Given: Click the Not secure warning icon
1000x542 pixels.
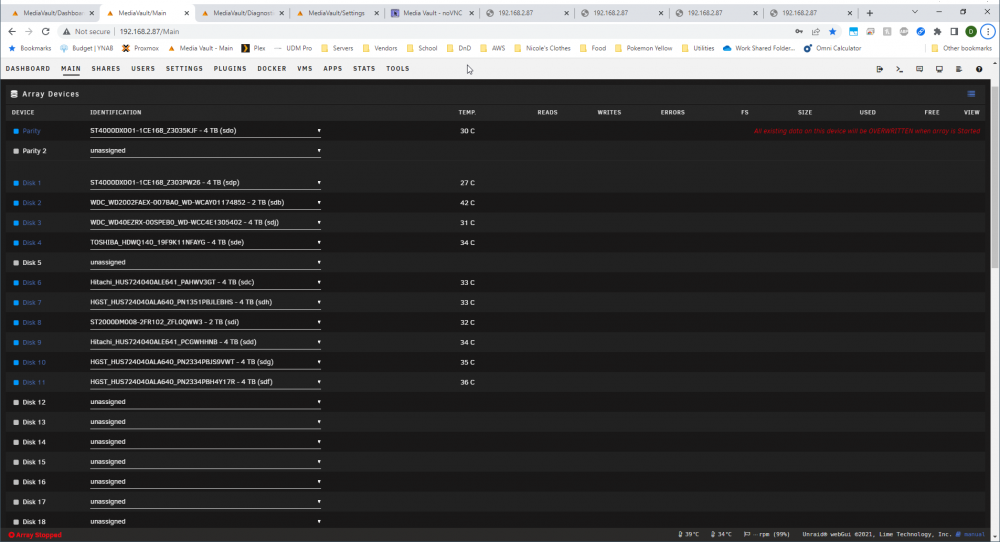Looking at the screenshot, I should point(66,31).
